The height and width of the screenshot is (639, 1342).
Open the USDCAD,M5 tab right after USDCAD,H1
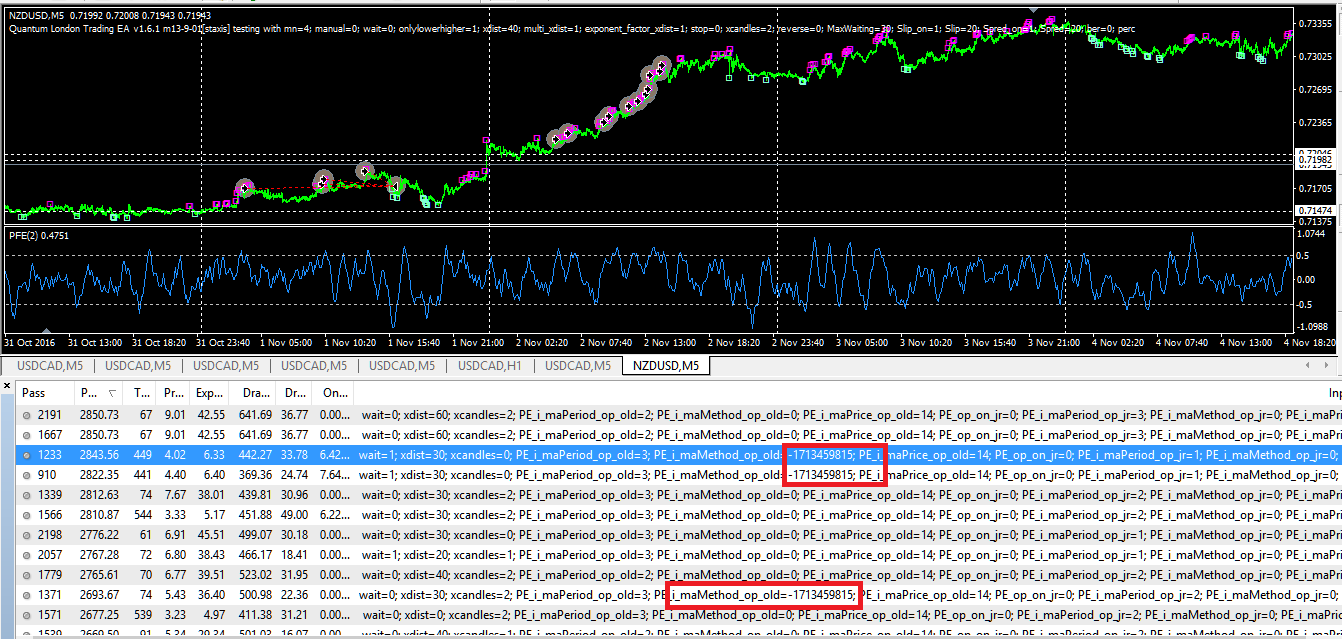pyautogui.click(x=578, y=365)
